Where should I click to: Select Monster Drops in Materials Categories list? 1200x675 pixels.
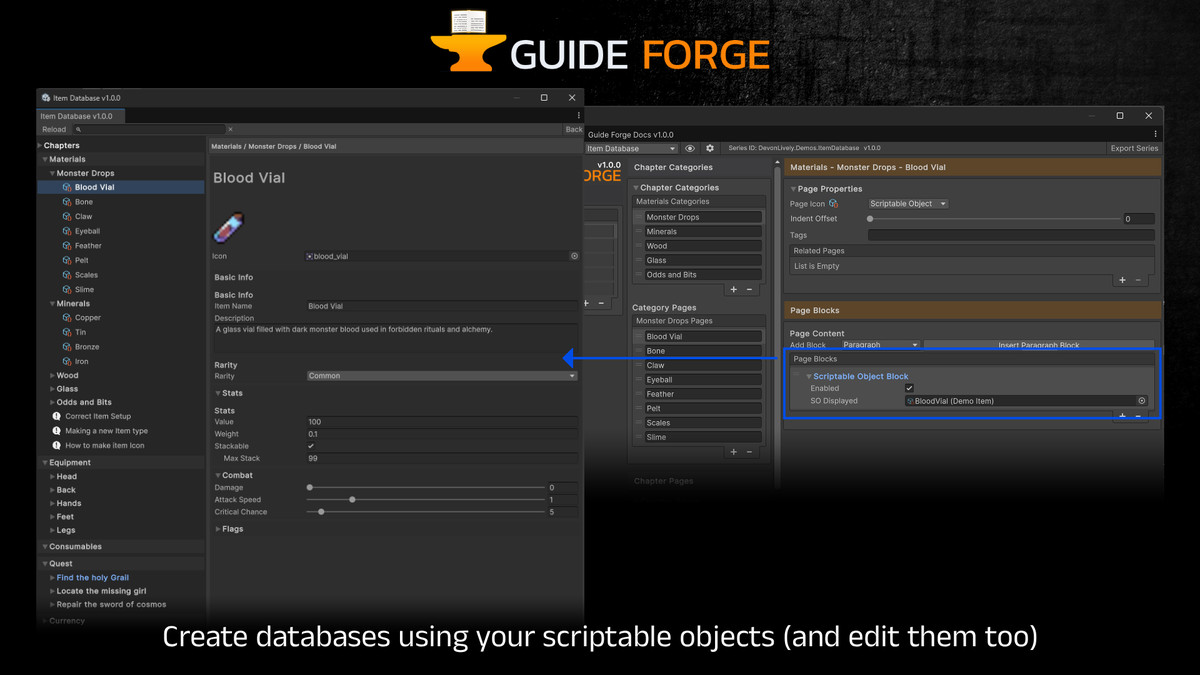703,217
